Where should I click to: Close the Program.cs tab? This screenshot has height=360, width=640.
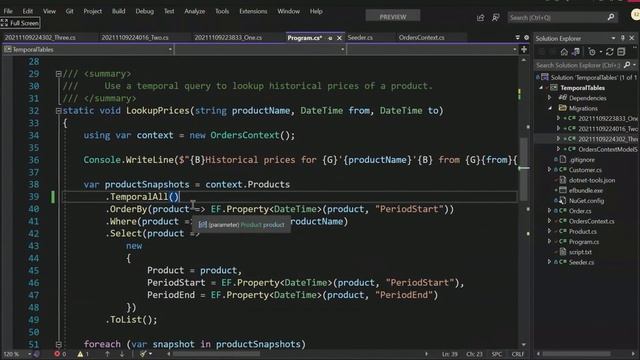click(x=339, y=38)
